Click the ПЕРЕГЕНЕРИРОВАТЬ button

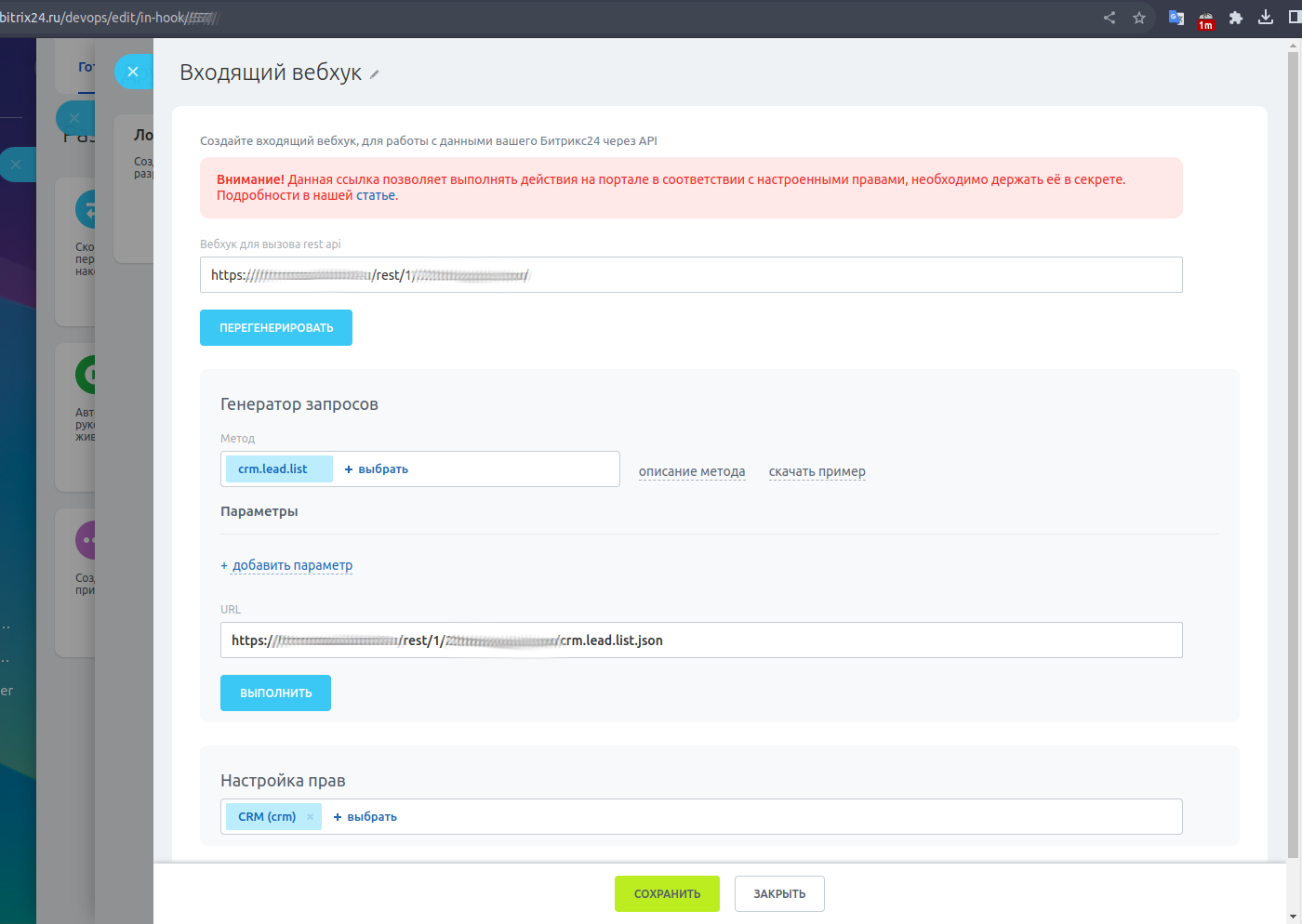coord(276,327)
